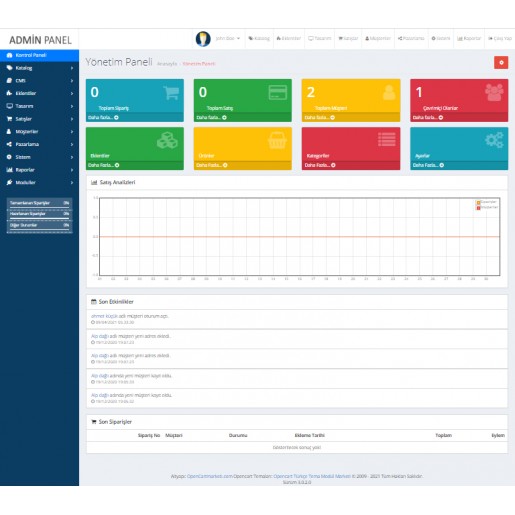This screenshot has width=515, height=515.
Task: Click the Durumu column header
Action: point(238,436)
